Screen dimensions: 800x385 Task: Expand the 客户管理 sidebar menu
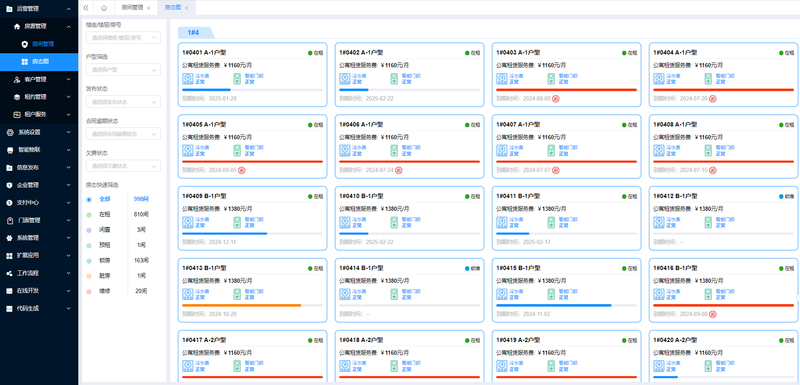(x=39, y=80)
